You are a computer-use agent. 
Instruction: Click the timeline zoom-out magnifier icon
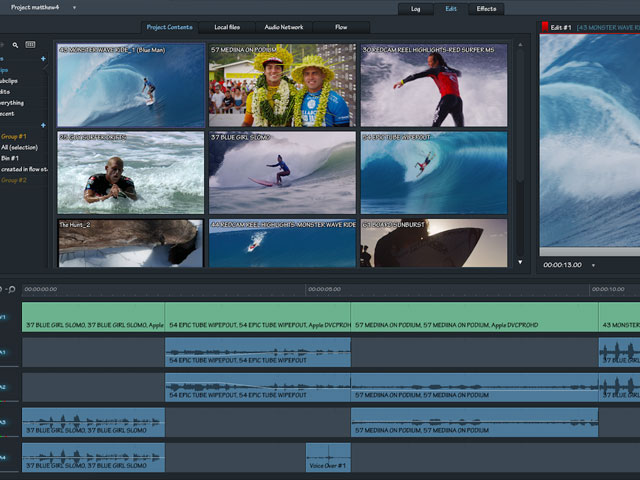tap(11, 289)
